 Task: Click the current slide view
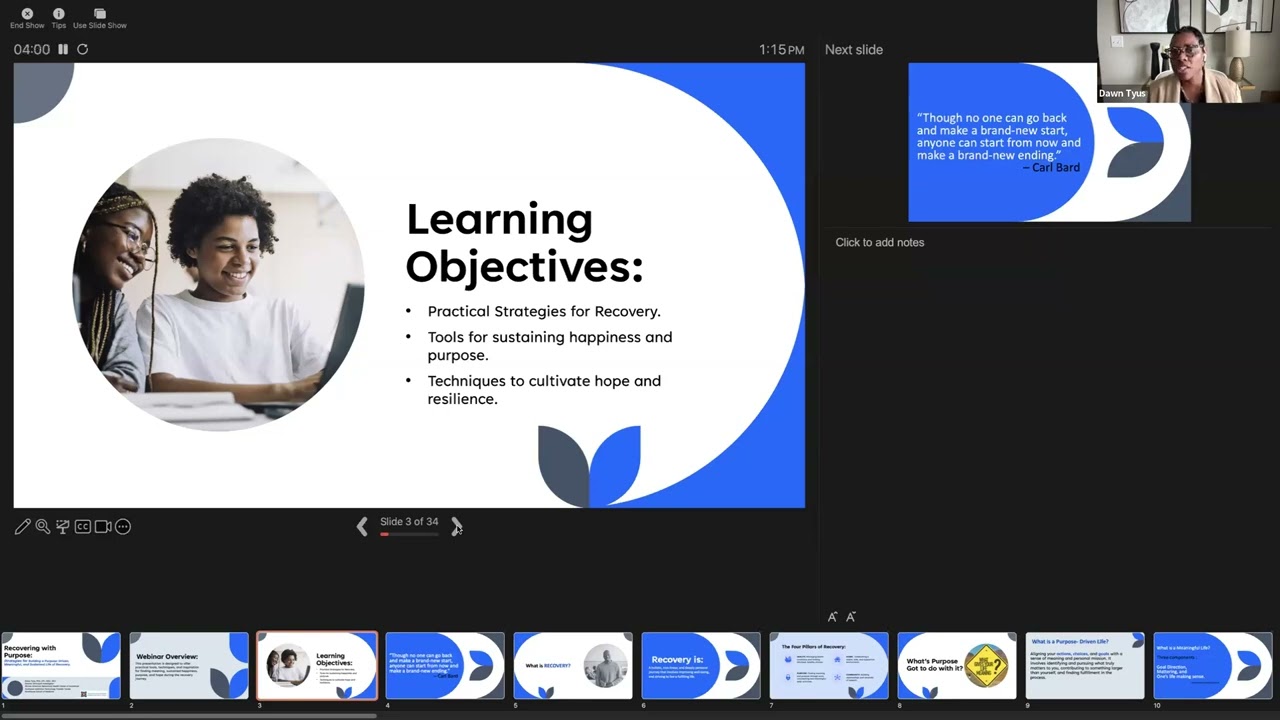tap(409, 285)
